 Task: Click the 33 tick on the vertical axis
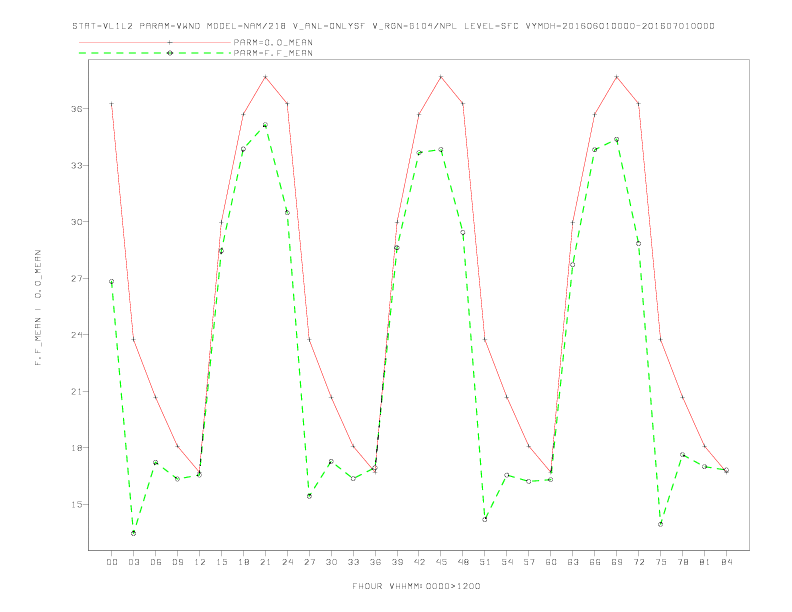coord(77,166)
